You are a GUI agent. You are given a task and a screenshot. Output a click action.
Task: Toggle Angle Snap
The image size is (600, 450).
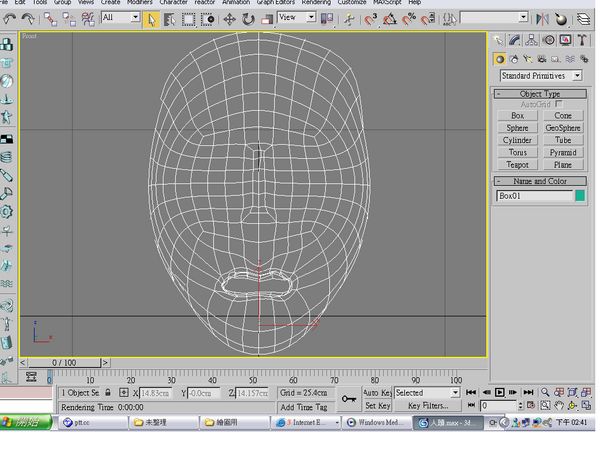390,19
